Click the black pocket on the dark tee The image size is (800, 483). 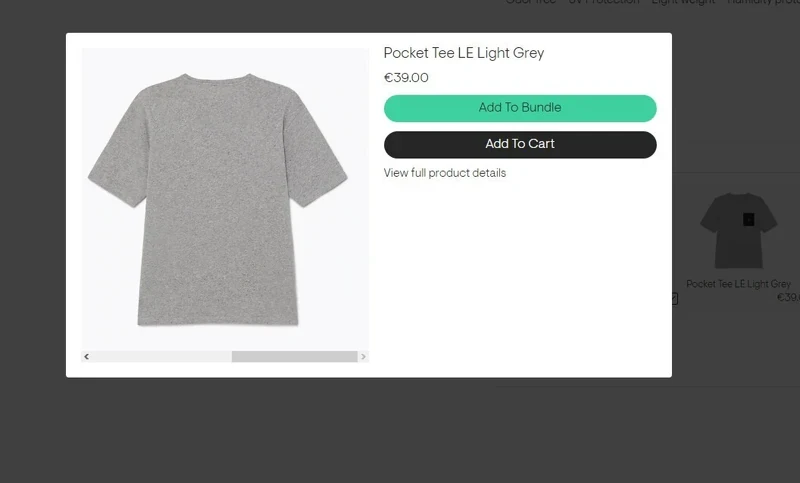point(748,219)
